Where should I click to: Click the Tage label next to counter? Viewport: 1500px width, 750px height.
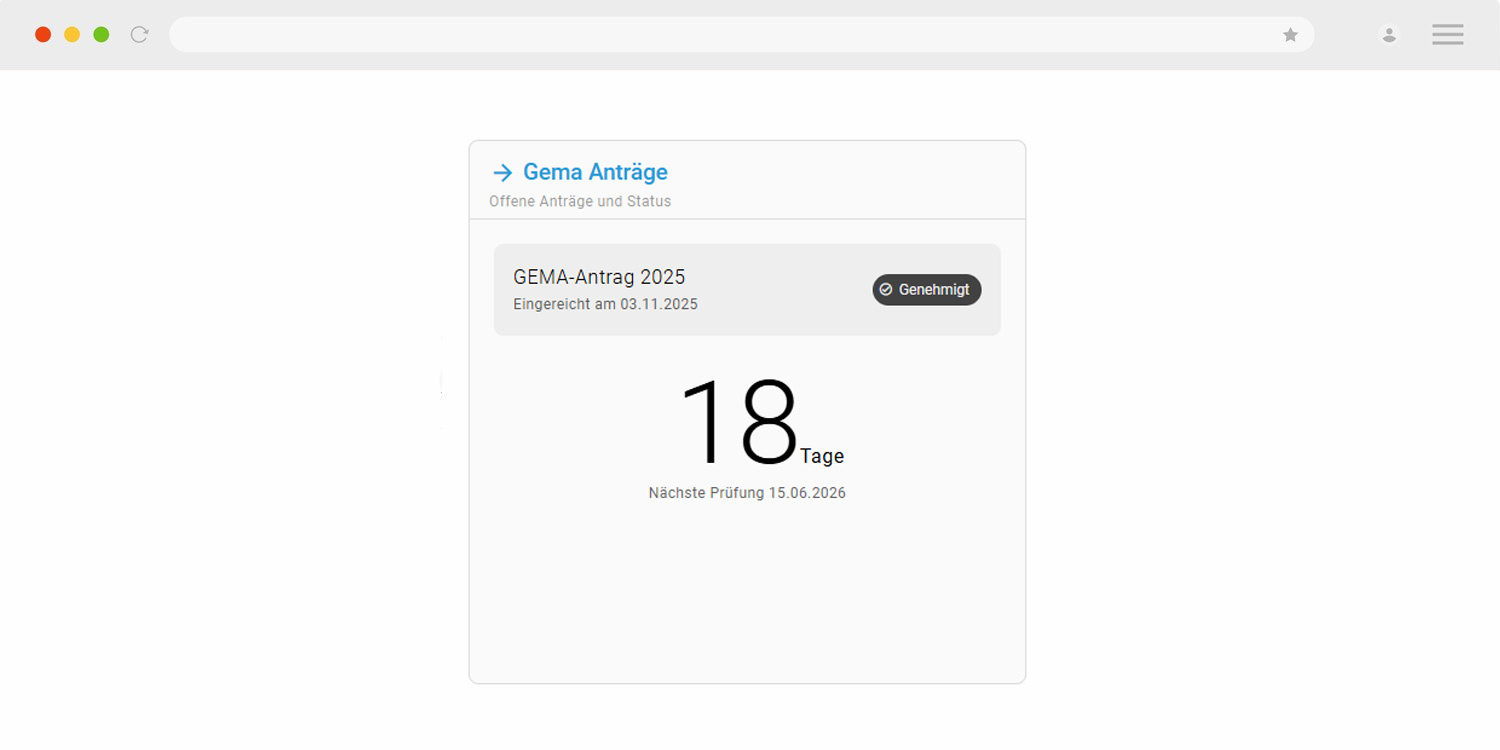point(822,456)
